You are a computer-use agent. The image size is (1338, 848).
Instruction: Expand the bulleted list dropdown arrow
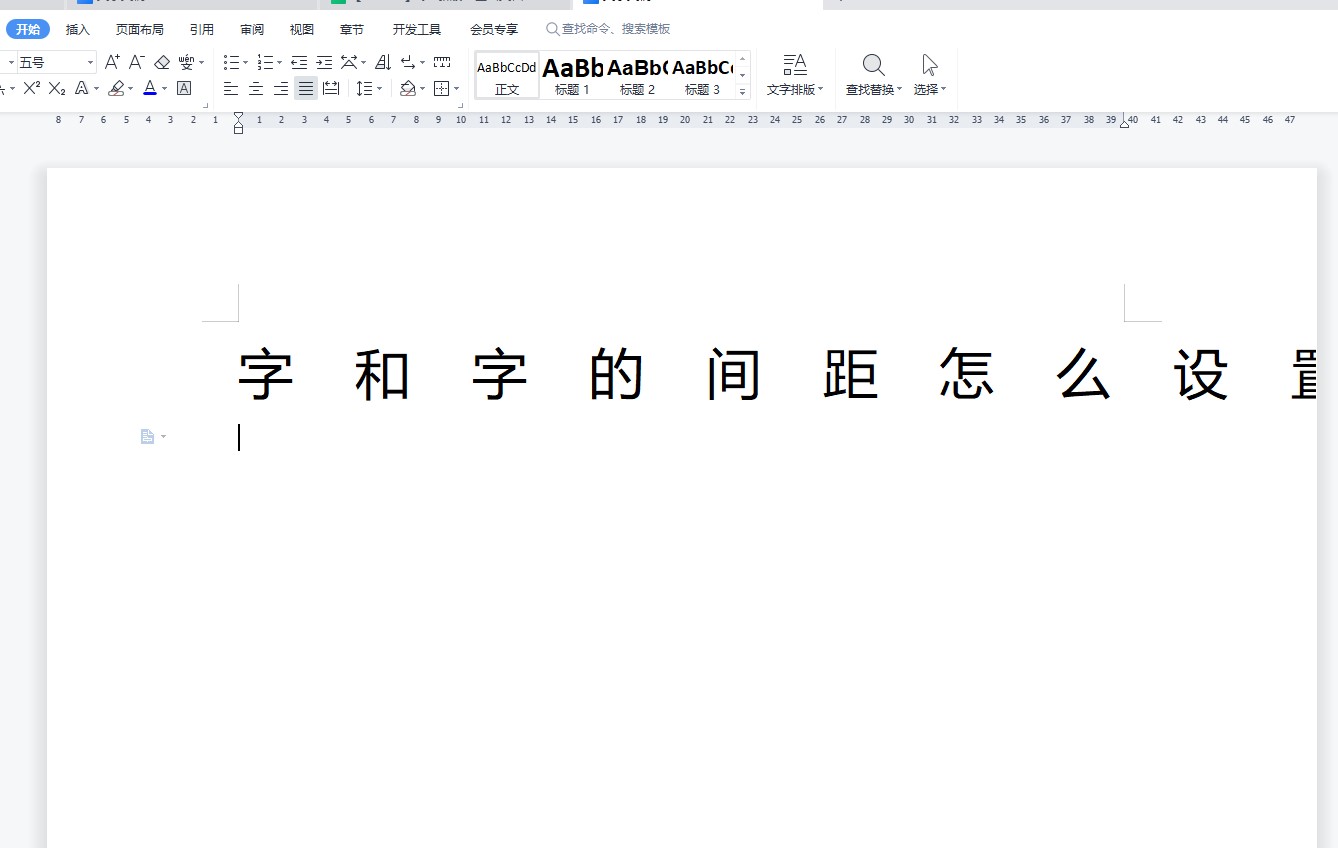(246, 62)
